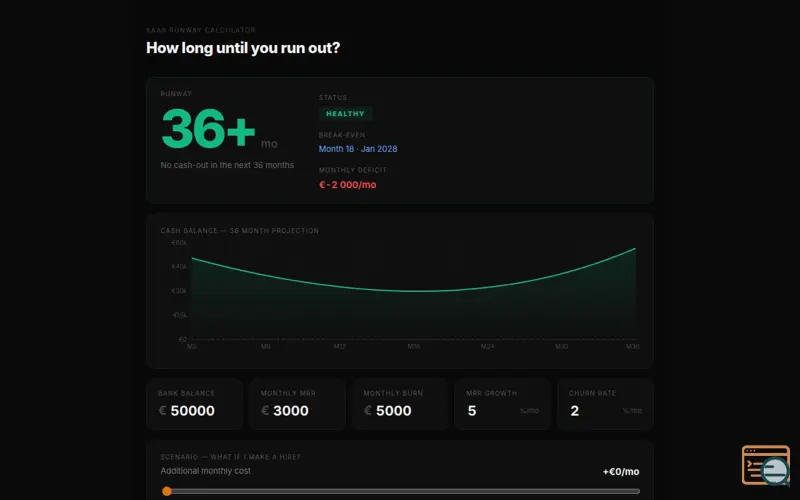Click the heading 'How long until you run out?'
800x500 pixels.
243,48
